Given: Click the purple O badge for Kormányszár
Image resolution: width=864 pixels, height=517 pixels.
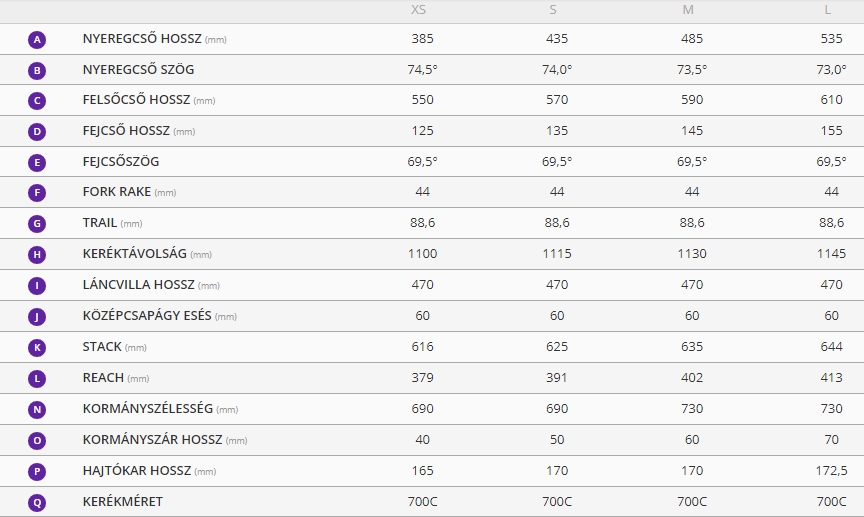Looking at the screenshot, I should [37, 440].
